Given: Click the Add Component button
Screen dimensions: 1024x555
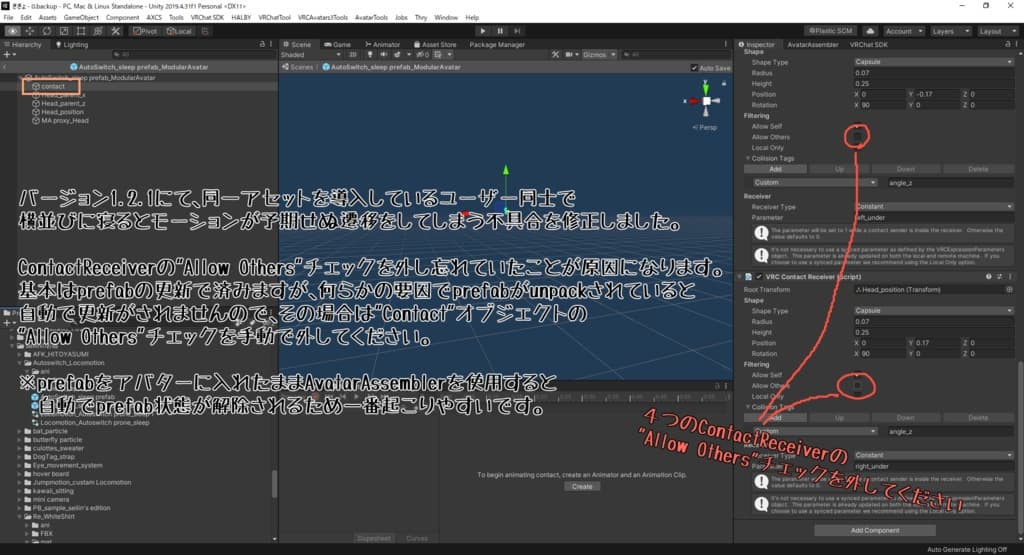Looking at the screenshot, I should tap(875, 530).
